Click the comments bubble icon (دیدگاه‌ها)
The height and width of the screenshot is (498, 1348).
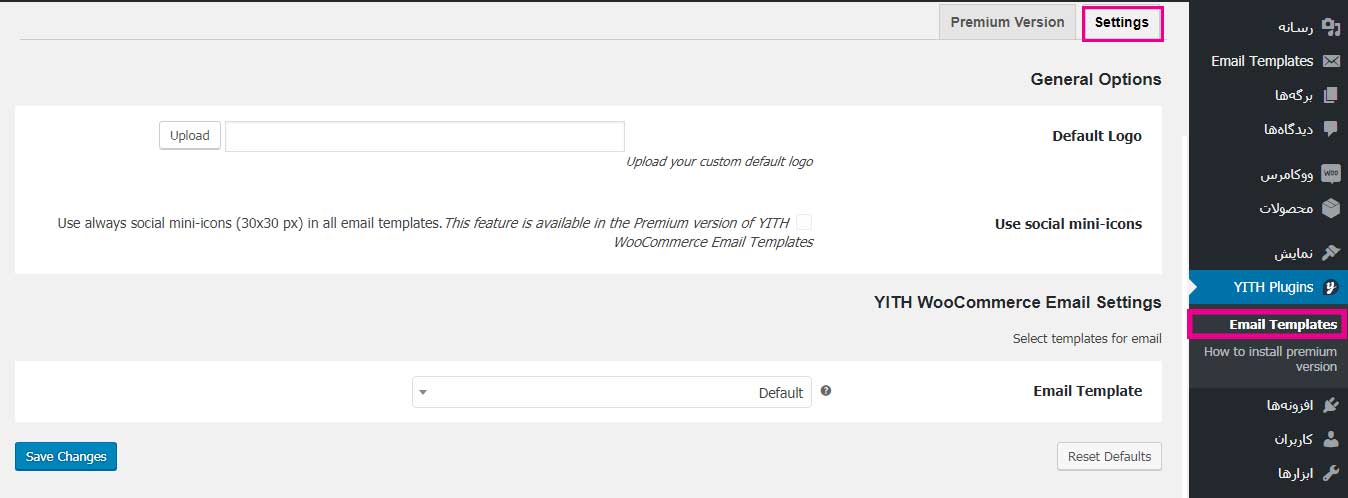coord(1330,129)
